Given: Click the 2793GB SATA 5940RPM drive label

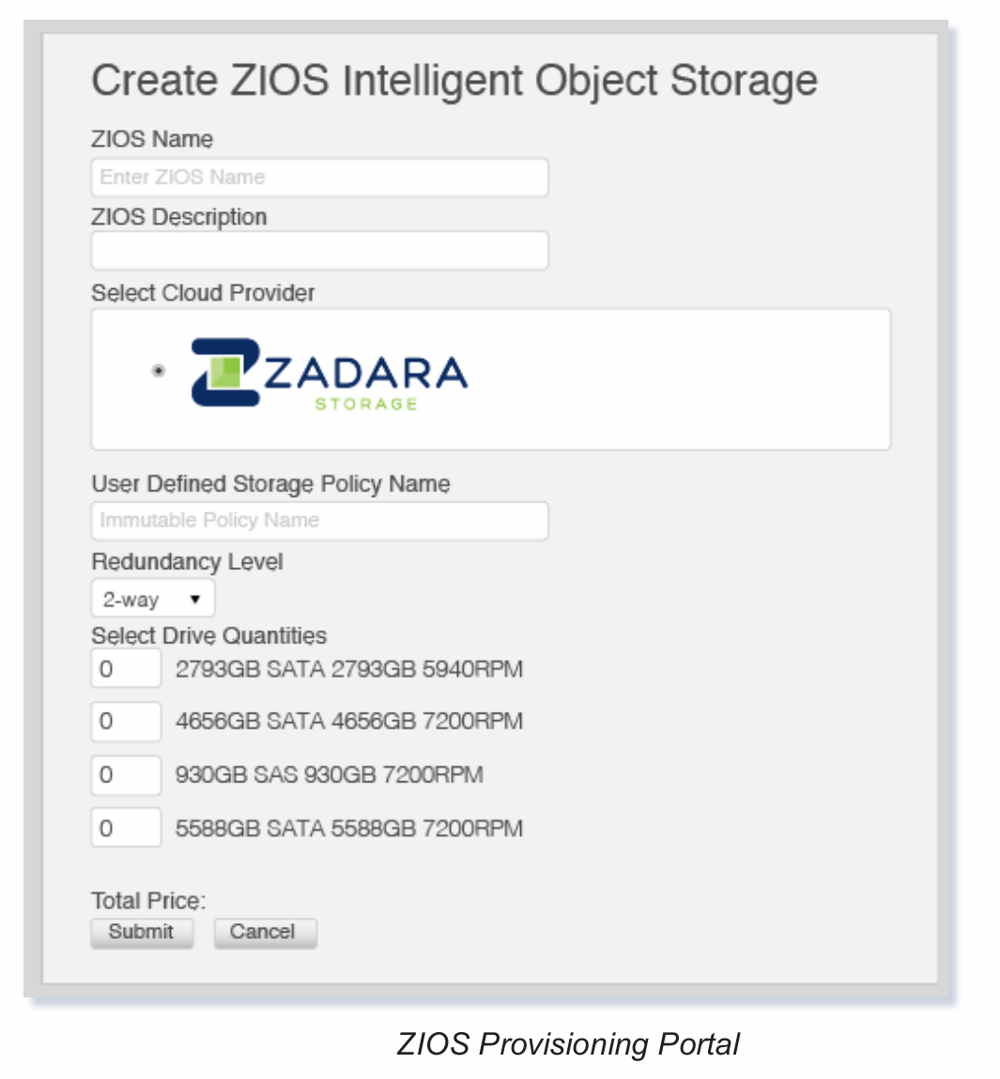Looking at the screenshot, I should click(x=349, y=668).
